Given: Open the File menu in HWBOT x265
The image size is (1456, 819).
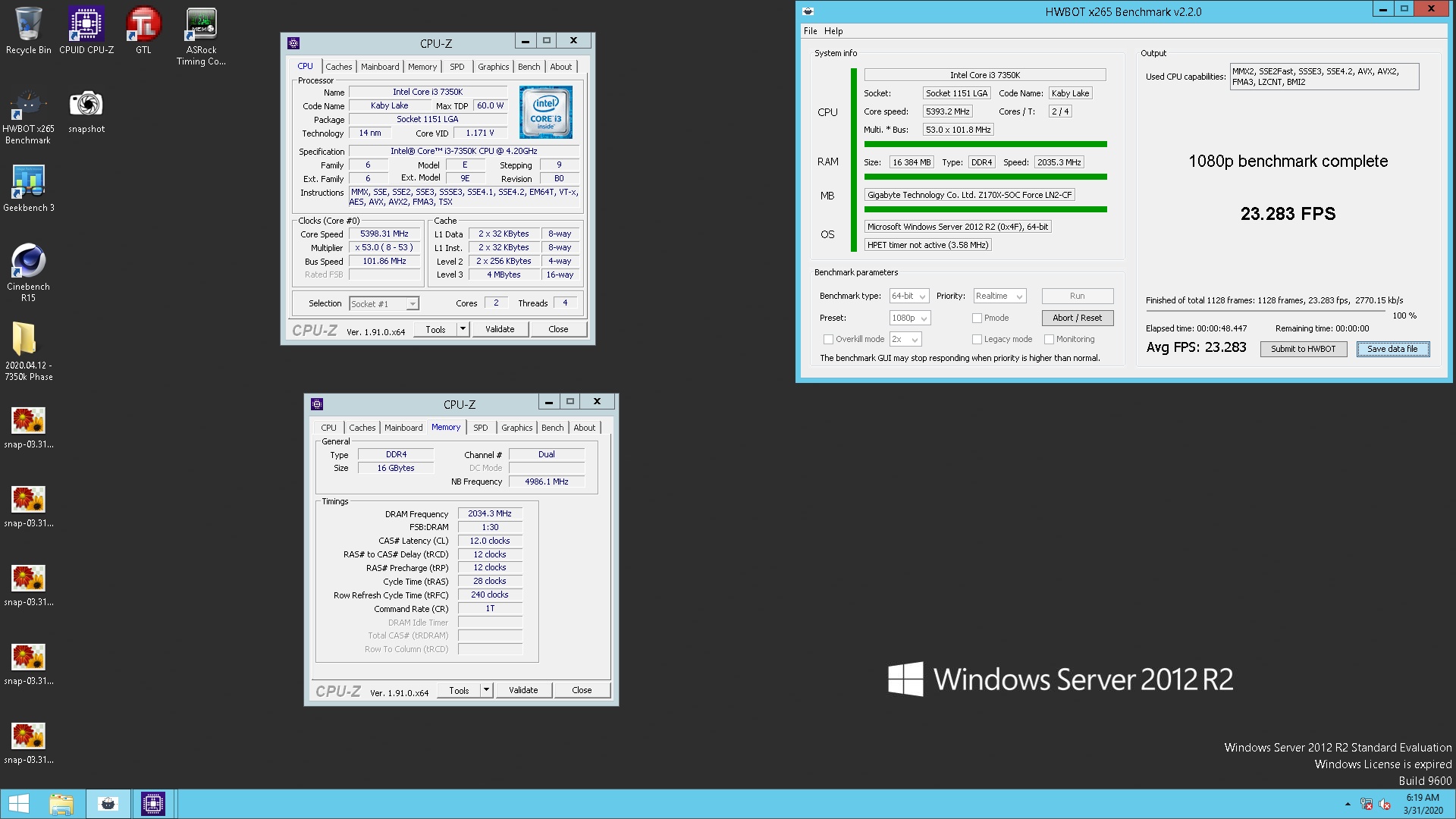Looking at the screenshot, I should 811,31.
